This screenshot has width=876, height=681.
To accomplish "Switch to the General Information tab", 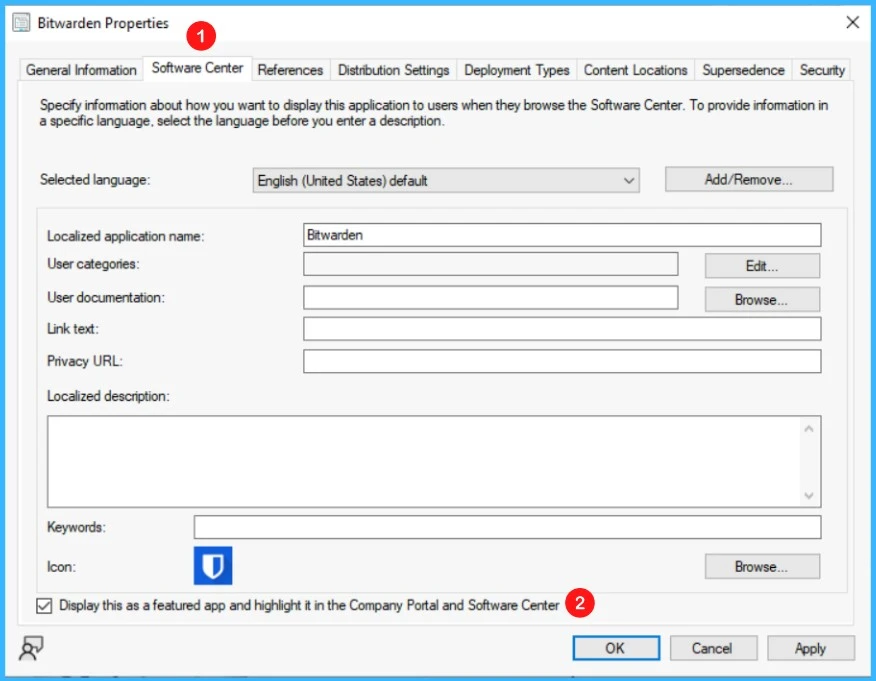I will click(x=81, y=70).
